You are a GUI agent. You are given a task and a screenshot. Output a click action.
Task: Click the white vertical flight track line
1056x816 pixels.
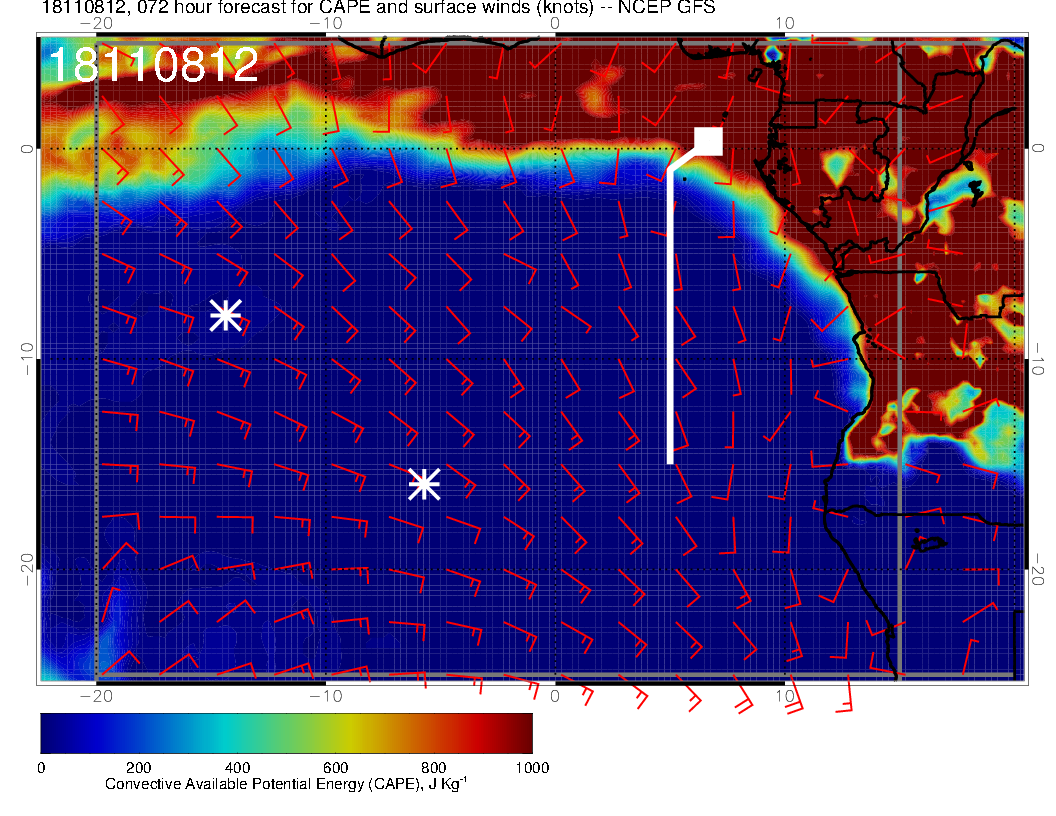tap(670, 316)
